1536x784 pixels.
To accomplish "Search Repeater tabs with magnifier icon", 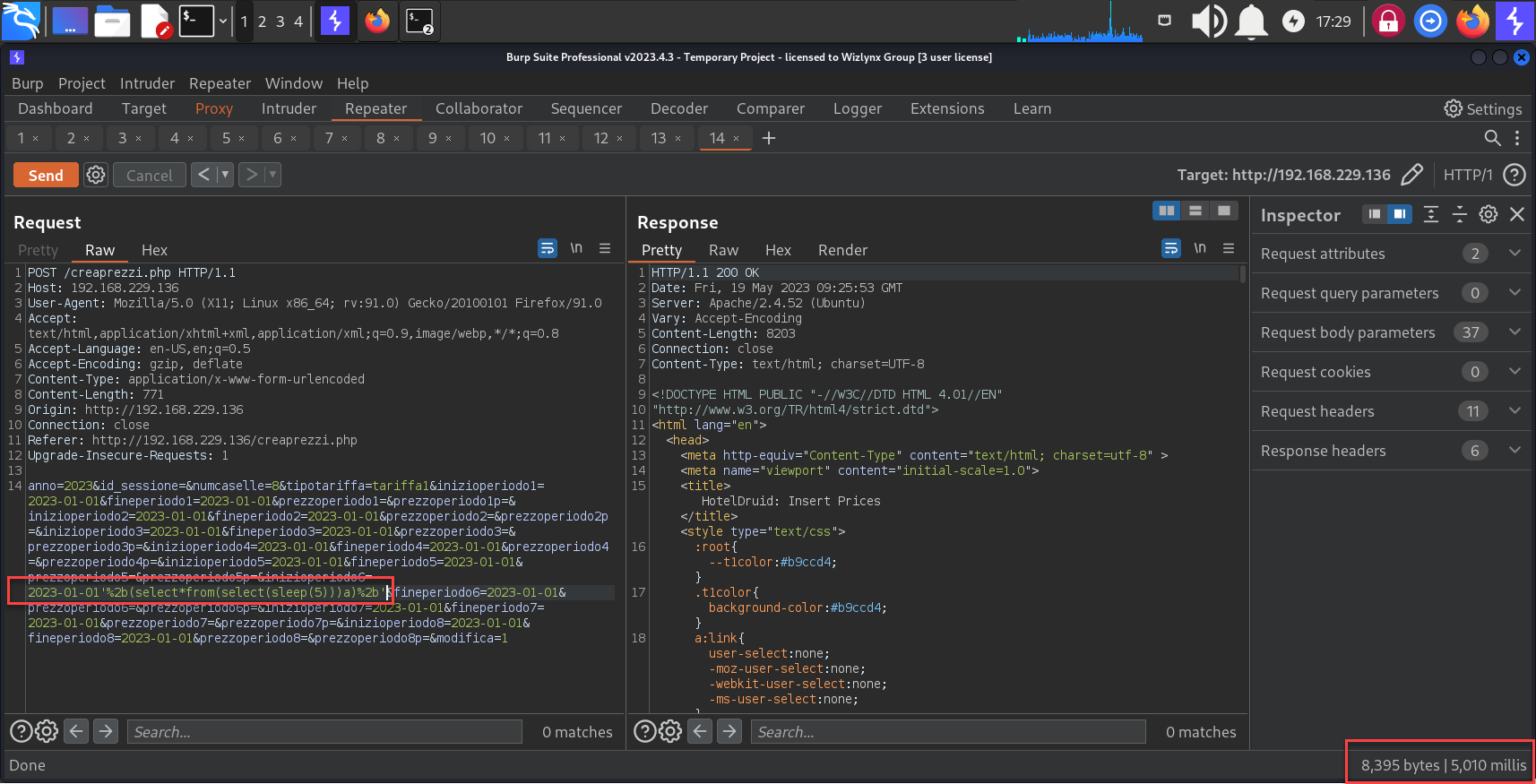I will pos(1492,138).
